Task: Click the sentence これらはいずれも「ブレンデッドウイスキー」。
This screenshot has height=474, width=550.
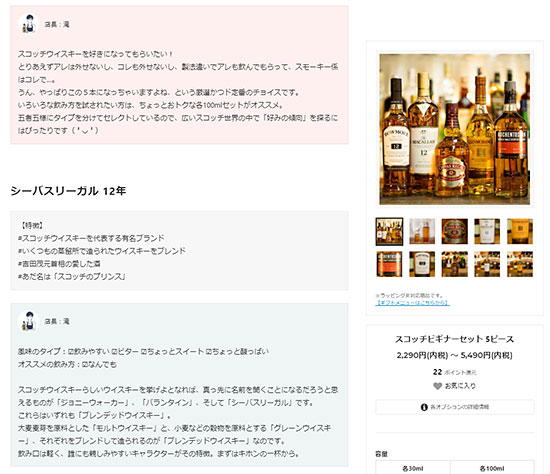Action: tap(95, 415)
